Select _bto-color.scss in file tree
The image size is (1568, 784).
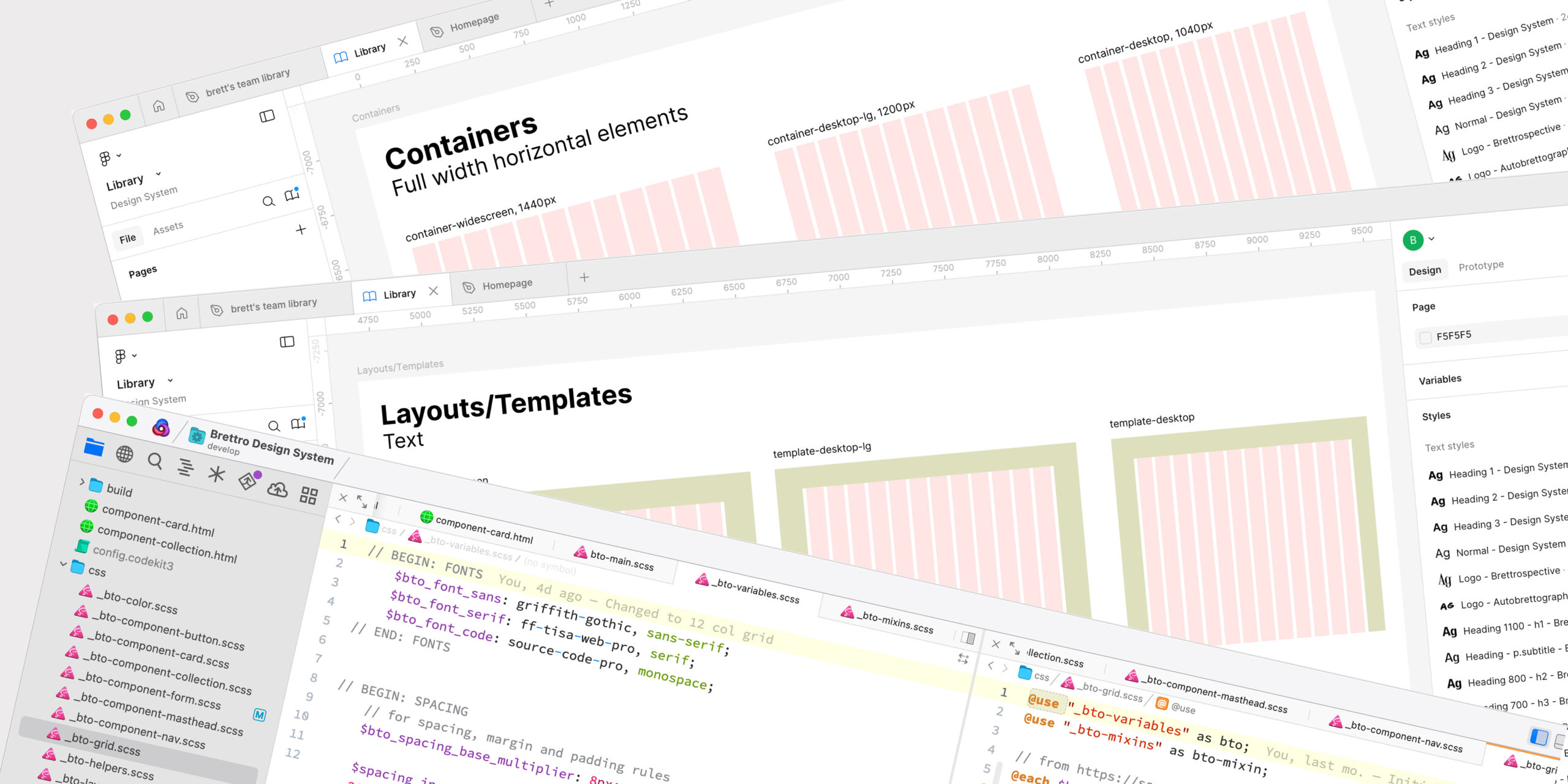(137, 601)
